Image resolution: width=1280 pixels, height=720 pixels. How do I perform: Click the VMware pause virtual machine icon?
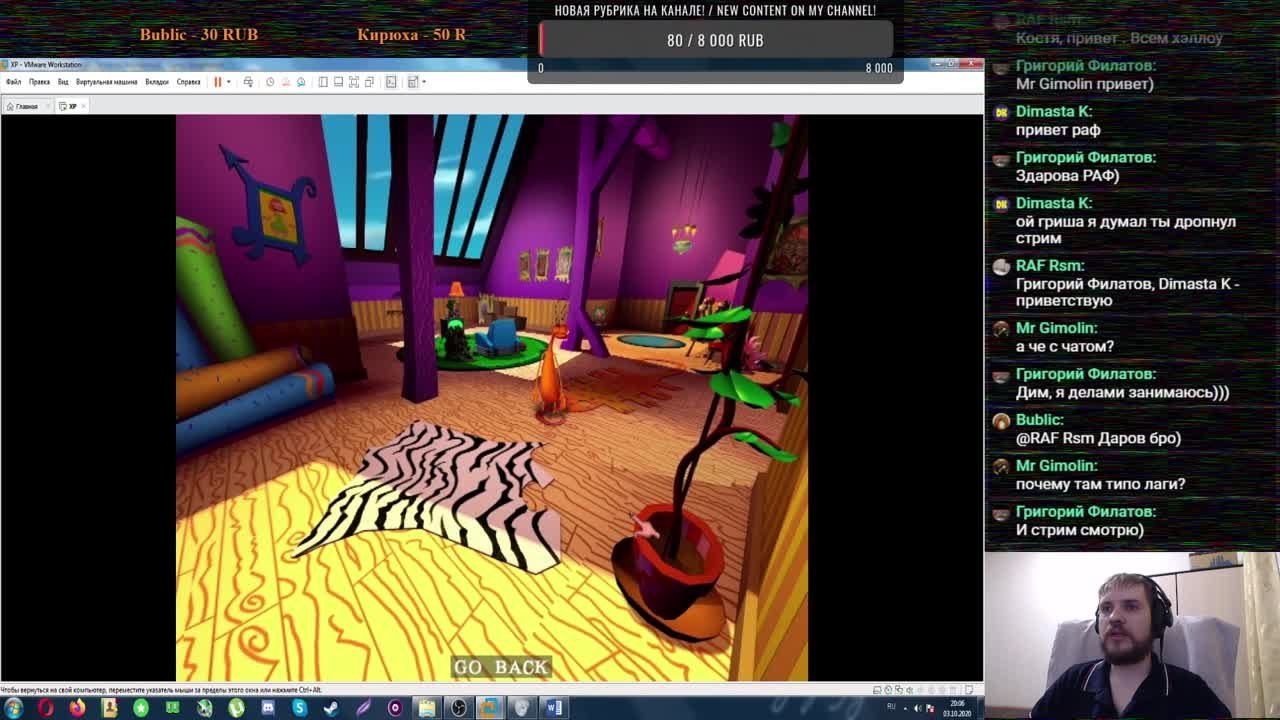pyautogui.click(x=217, y=82)
